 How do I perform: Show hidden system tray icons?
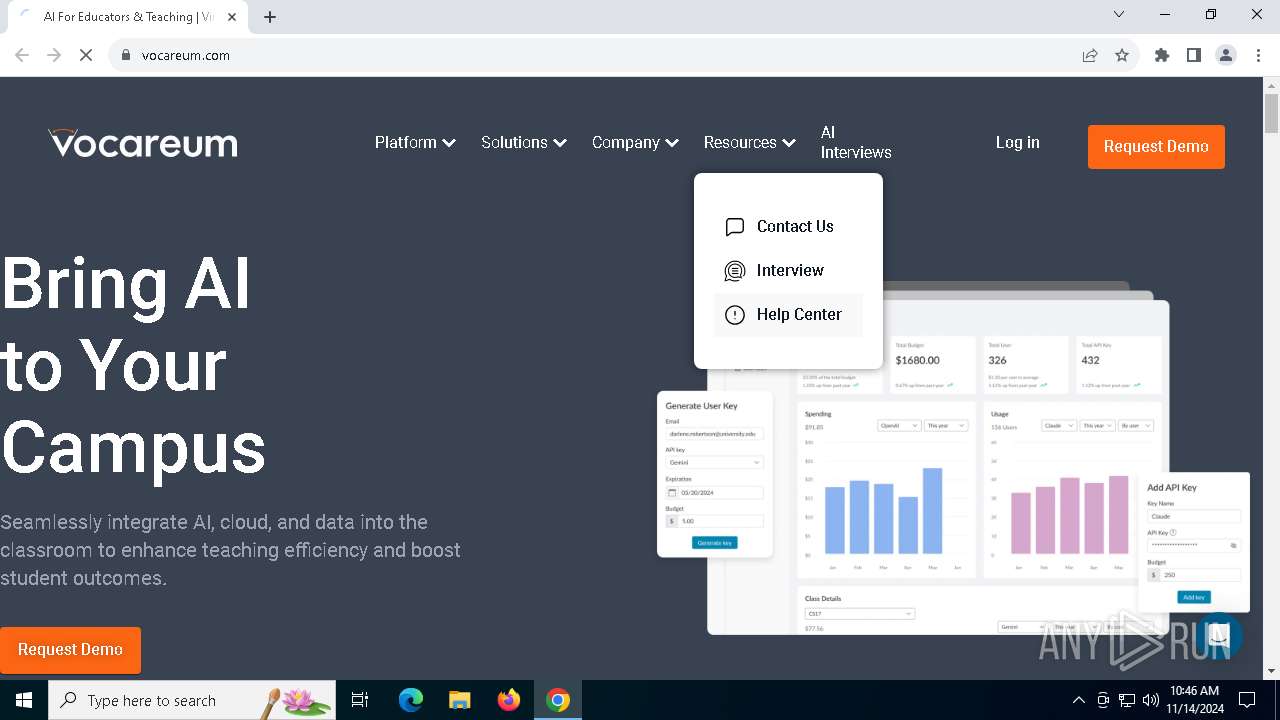[1078, 700]
